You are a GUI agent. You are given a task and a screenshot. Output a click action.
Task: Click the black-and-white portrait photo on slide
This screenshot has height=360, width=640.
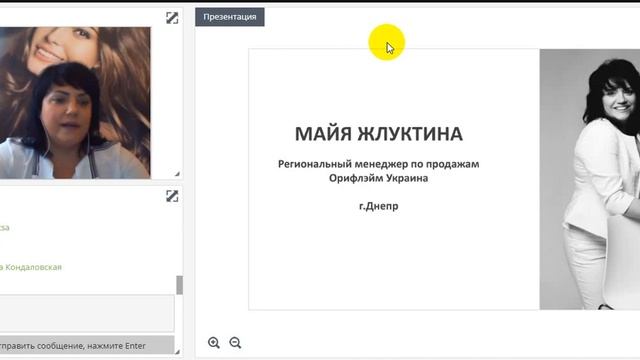pyautogui.click(x=590, y=179)
